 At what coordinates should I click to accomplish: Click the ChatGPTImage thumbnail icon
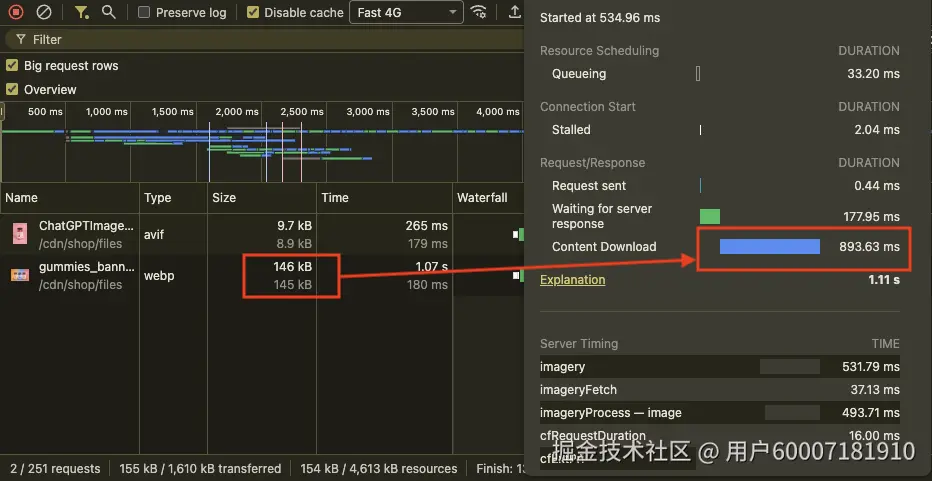(20, 234)
